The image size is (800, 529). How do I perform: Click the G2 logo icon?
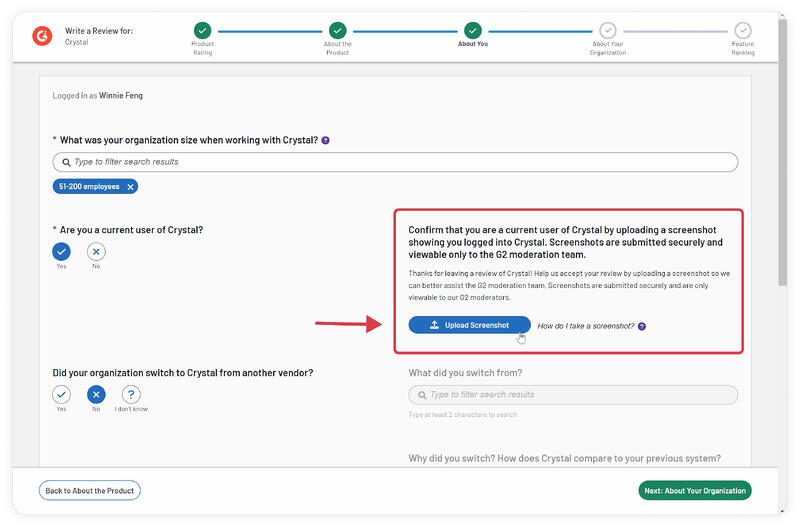click(x=42, y=36)
